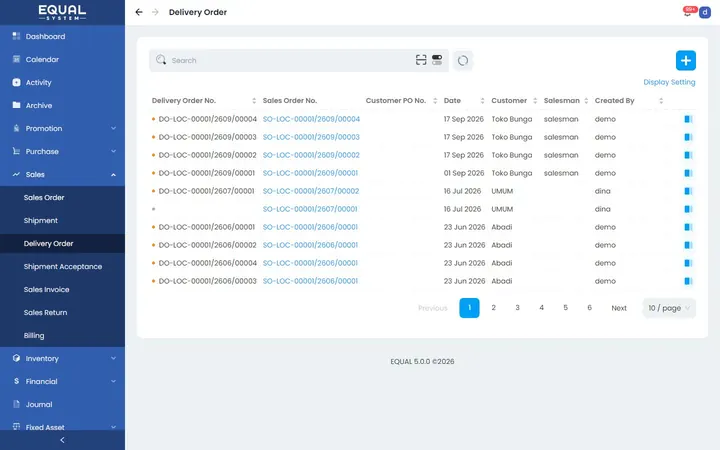Open detail icon for DO-LOC-00001/2609/00004 row

[x=688, y=119]
